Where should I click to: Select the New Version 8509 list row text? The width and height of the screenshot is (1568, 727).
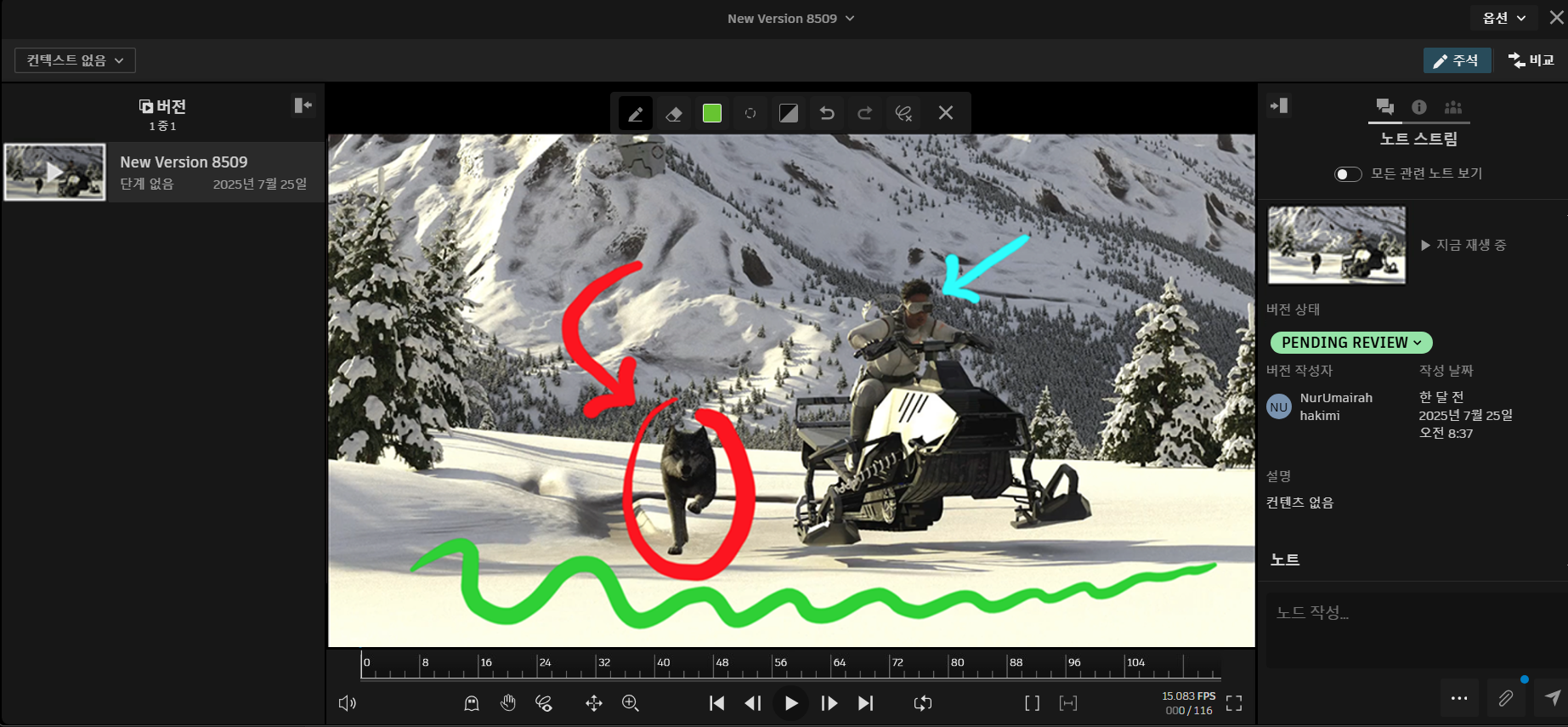[x=184, y=162]
